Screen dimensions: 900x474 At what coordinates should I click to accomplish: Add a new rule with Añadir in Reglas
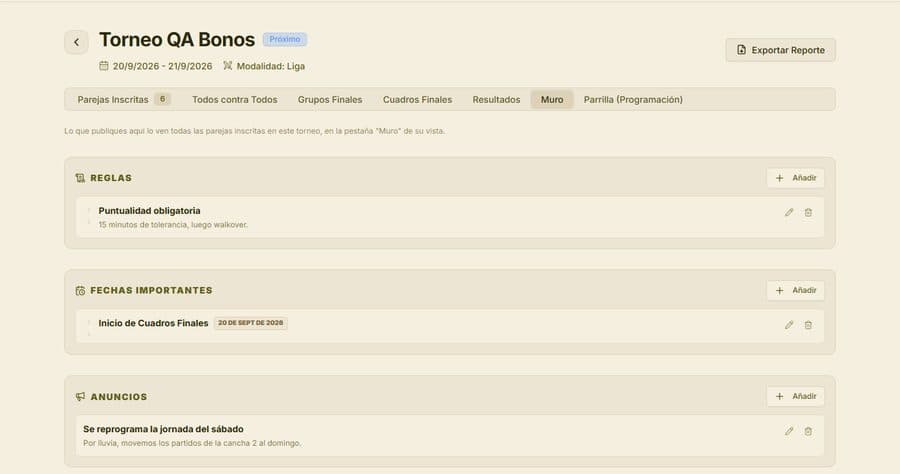[x=796, y=178]
